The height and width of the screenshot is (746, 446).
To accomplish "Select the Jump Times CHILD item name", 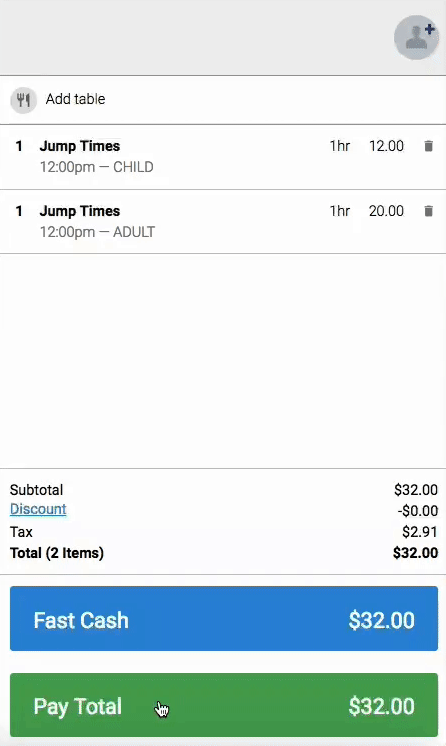I will (79, 146).
